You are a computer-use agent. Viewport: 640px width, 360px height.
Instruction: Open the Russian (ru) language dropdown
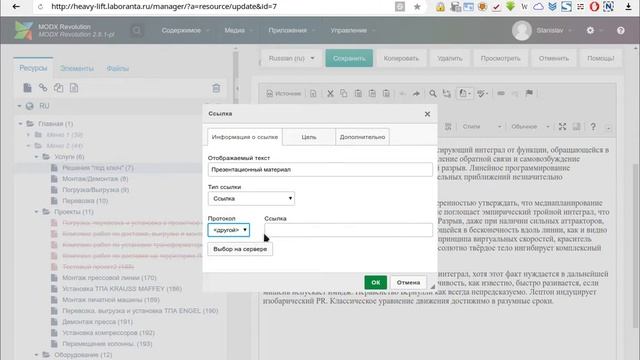click(291, 58)
